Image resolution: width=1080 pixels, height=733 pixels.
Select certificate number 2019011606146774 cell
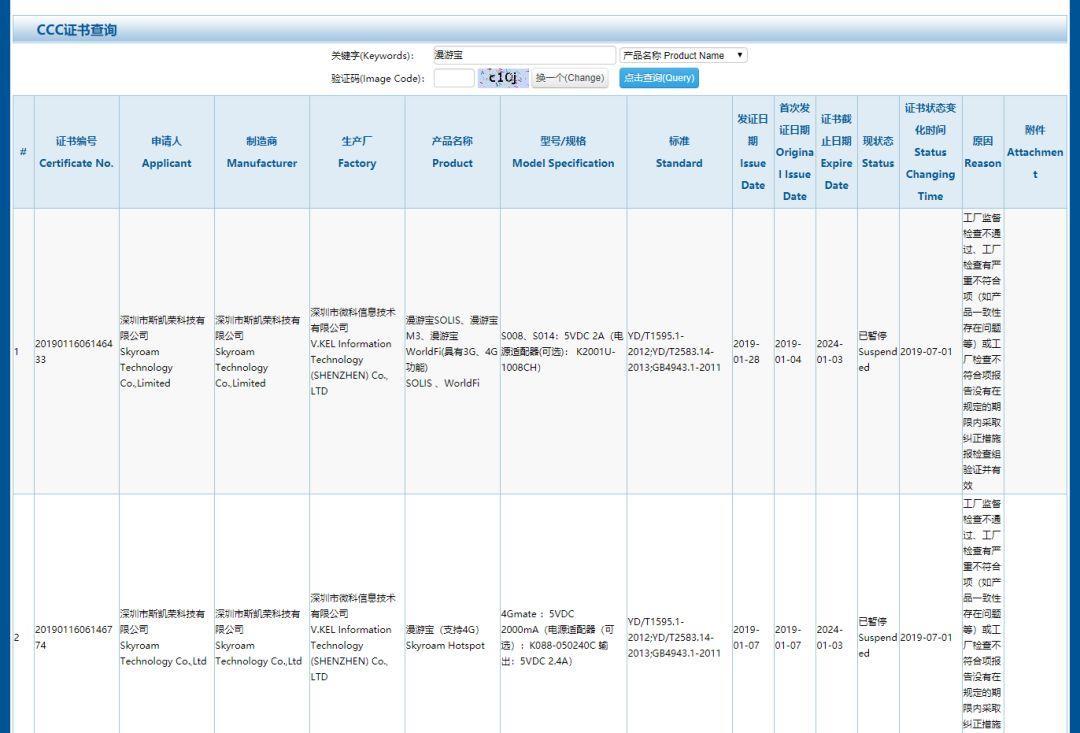click(74, 637)
